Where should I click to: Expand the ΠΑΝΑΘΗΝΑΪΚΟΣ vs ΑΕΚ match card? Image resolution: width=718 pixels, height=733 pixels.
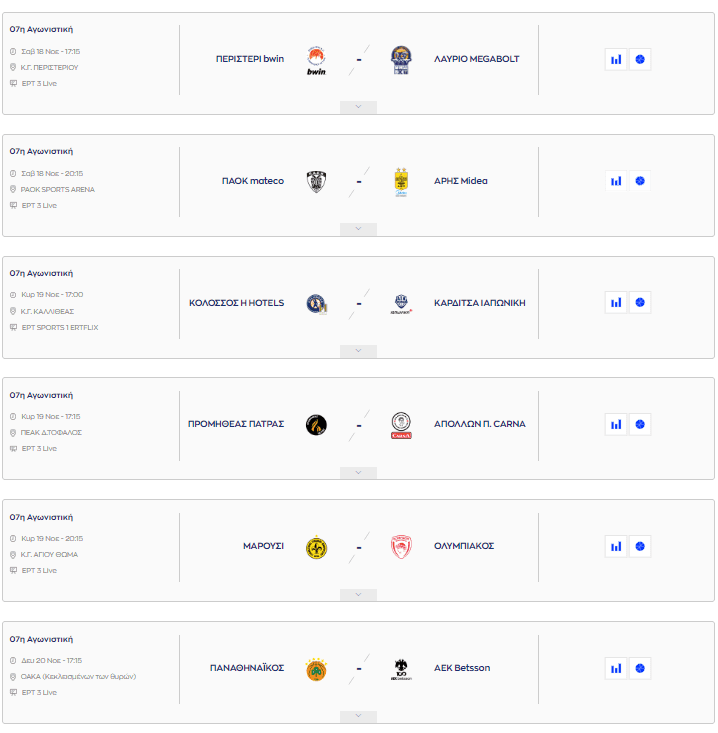pyautogui.click(x=358, y=716)
